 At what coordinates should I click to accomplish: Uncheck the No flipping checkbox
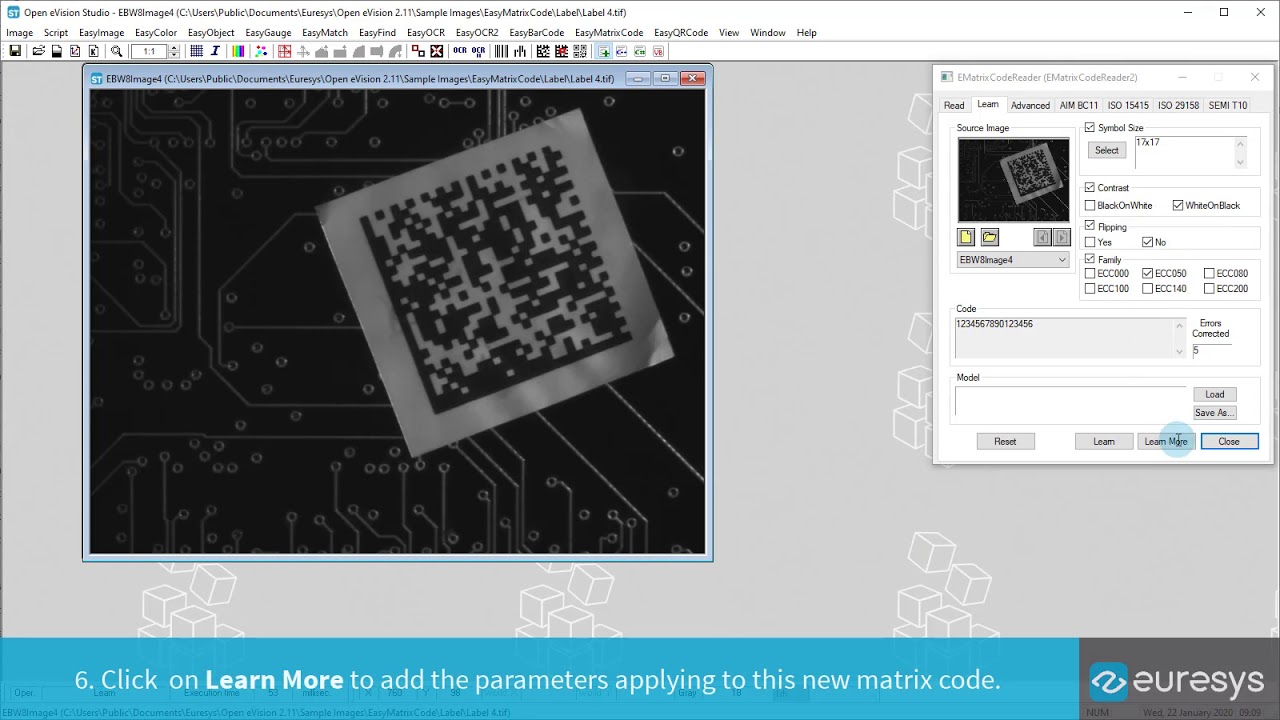coord(1147,242)
